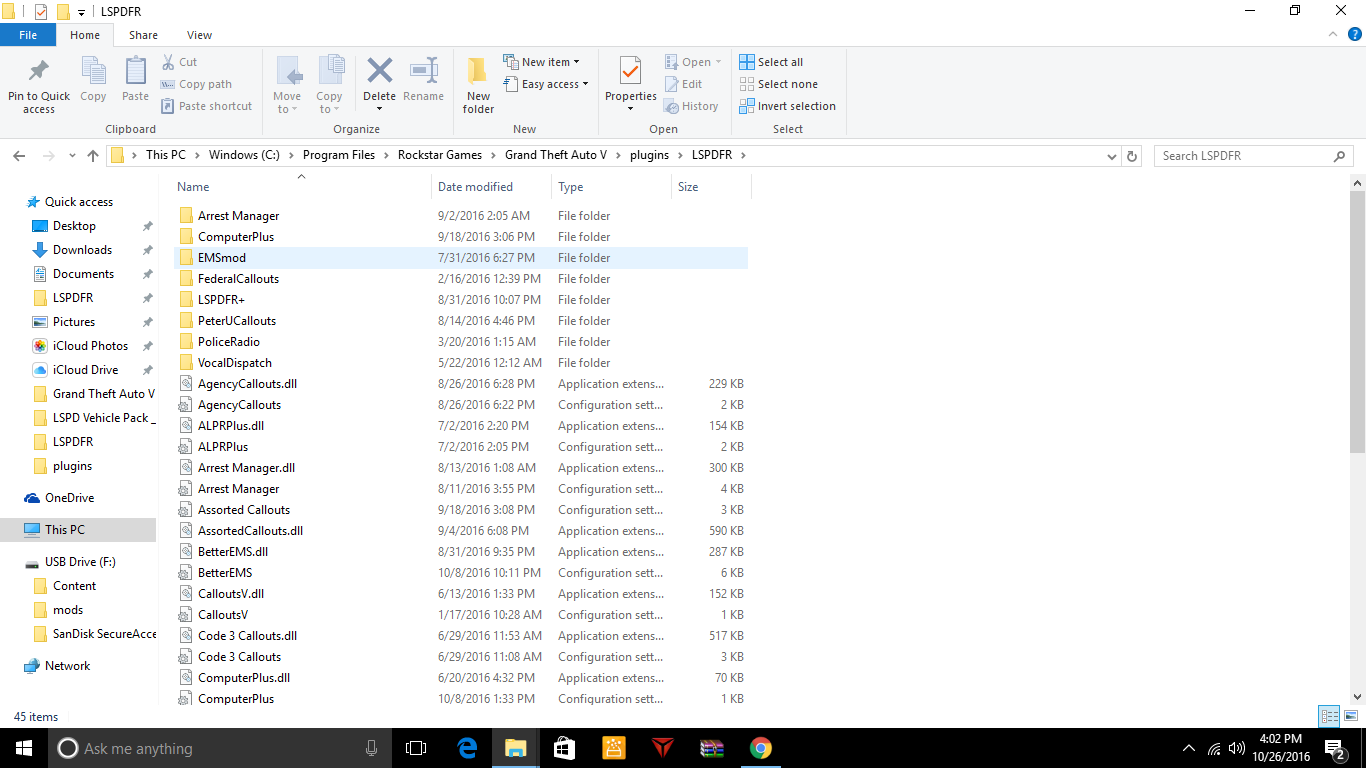Select Network in navigation pane
The height and width of the screenshot is (768, 1366).
pos(67,666)
